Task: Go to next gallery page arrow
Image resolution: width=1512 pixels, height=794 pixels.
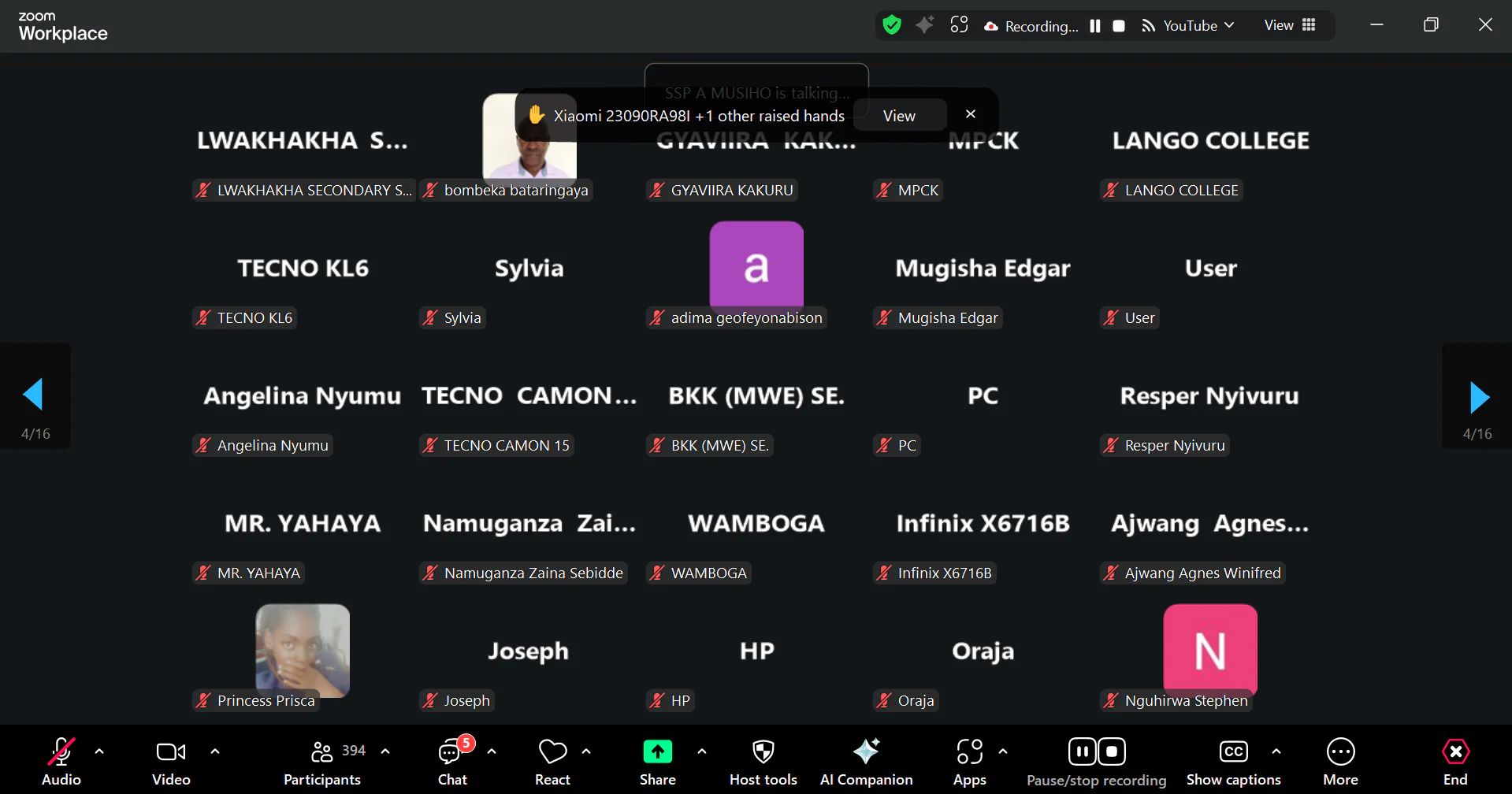Action: [x=1478, y=397]
